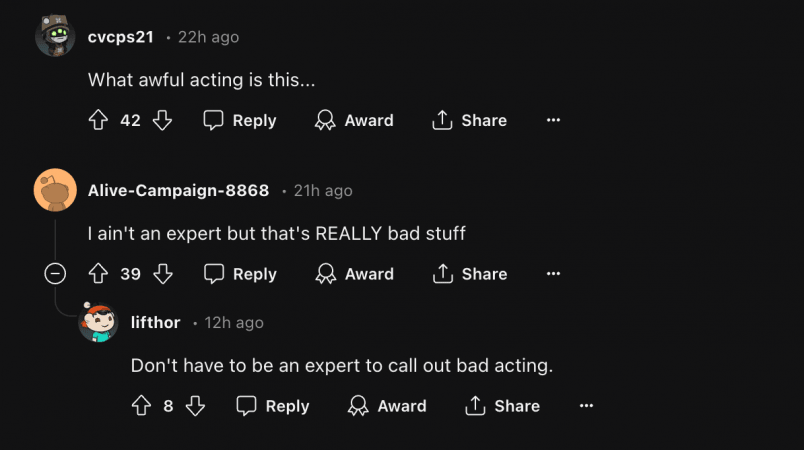Image resolution: width=804 pixels, height=450 pixels.
Task: Award lifthor's comment
Action: [387, 406]
